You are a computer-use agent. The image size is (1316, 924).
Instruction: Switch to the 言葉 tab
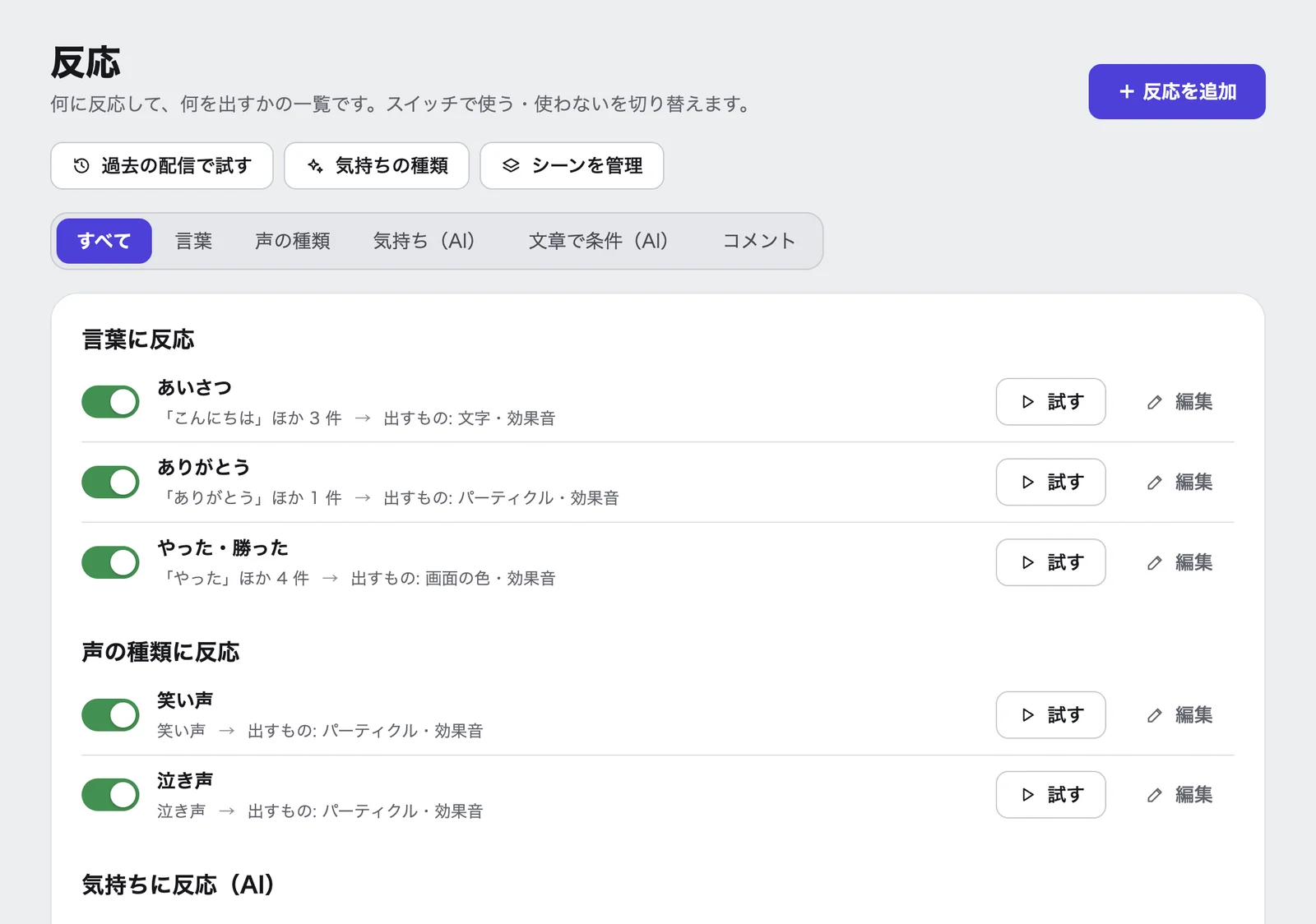194,241
